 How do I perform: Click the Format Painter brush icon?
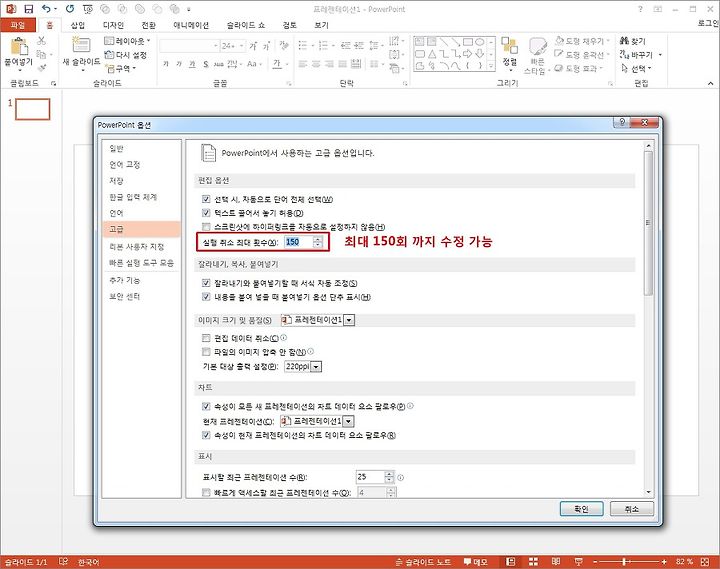click(42, 68)
